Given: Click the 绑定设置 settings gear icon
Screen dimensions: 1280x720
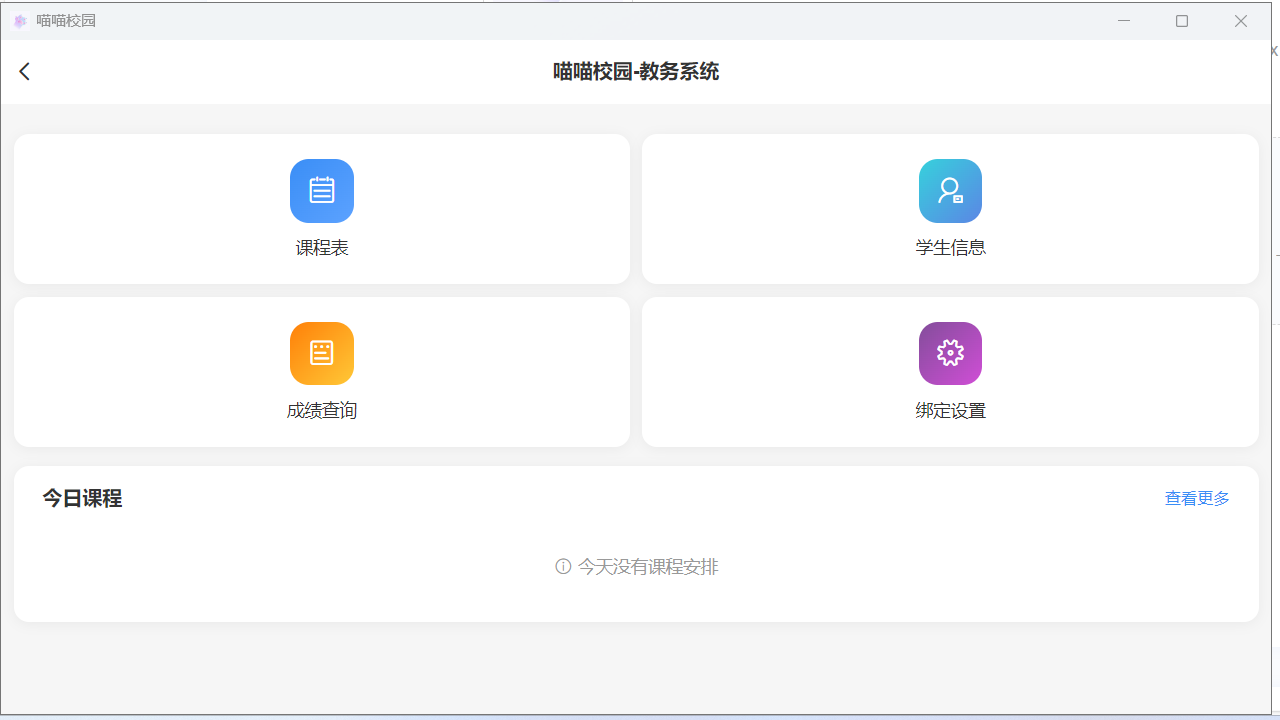Looking at the screenshot, I should pyautogui.click(x=950, y=353).
